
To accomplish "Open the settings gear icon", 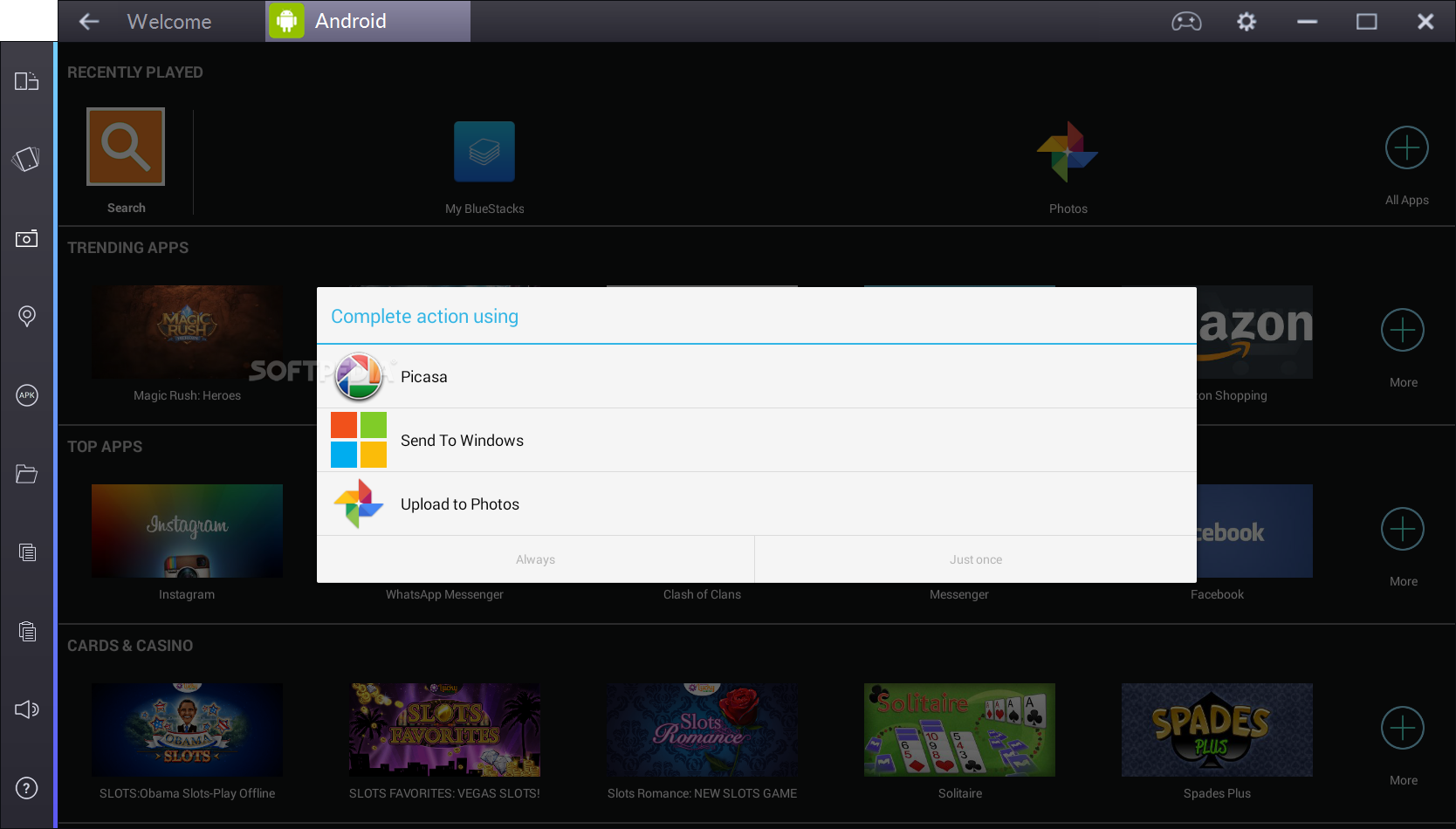I will point(1247,22).
